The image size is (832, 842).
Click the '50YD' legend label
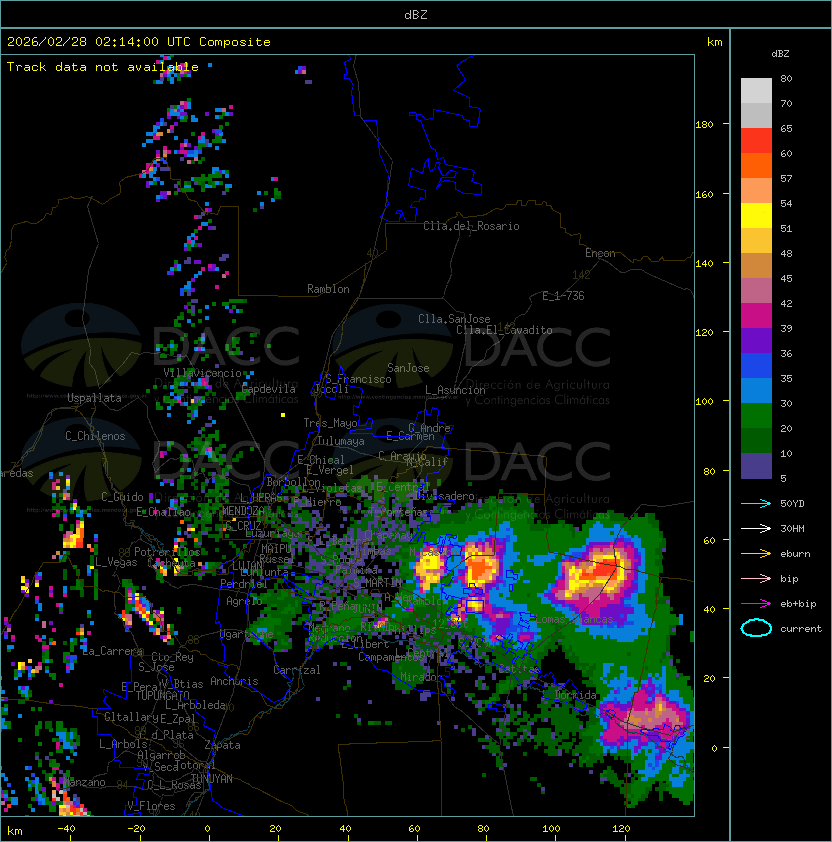click(792, 503)
